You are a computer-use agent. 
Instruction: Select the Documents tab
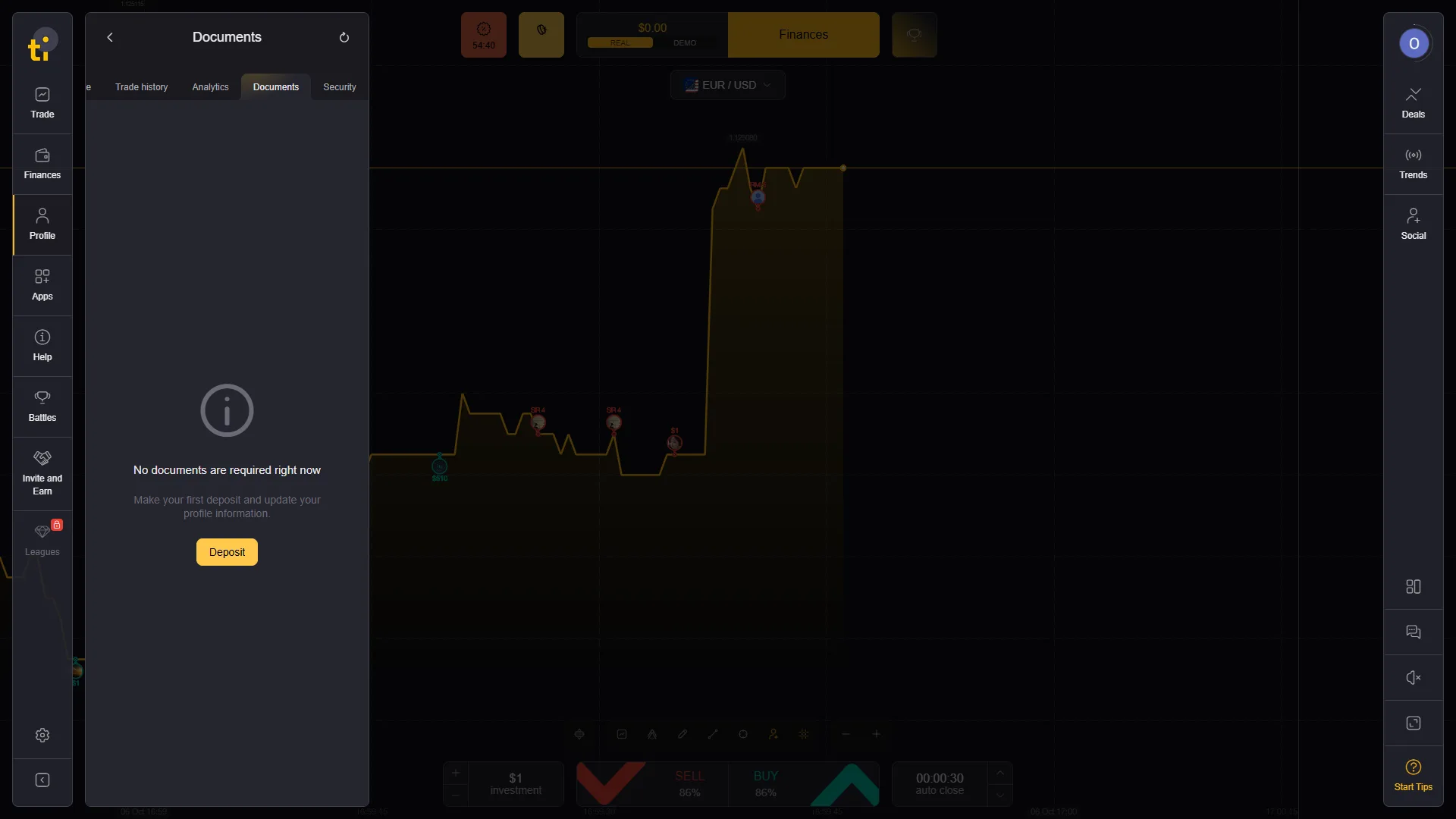(x=276, y=87)
